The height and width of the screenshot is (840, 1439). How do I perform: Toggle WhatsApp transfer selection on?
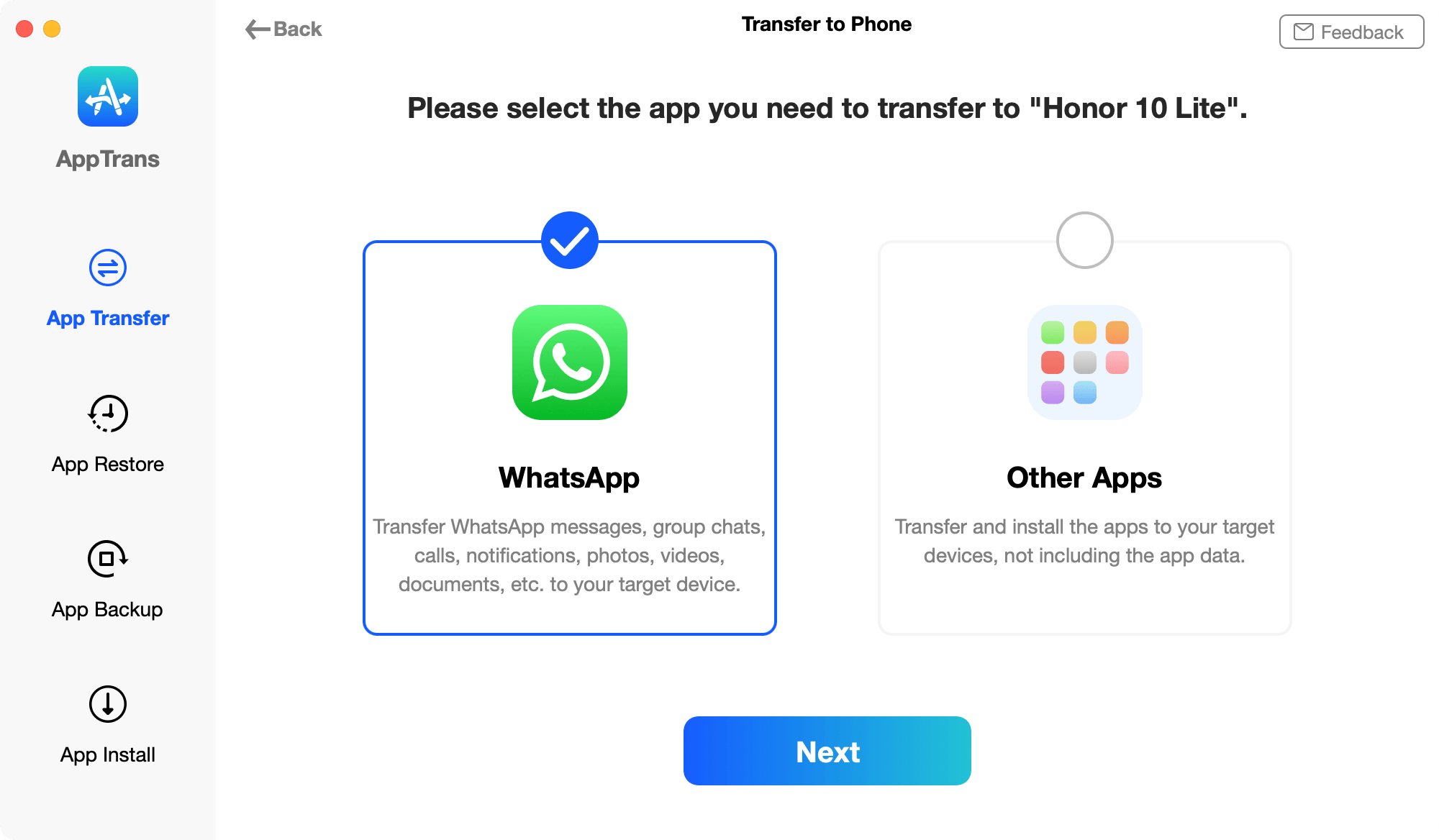569,239
